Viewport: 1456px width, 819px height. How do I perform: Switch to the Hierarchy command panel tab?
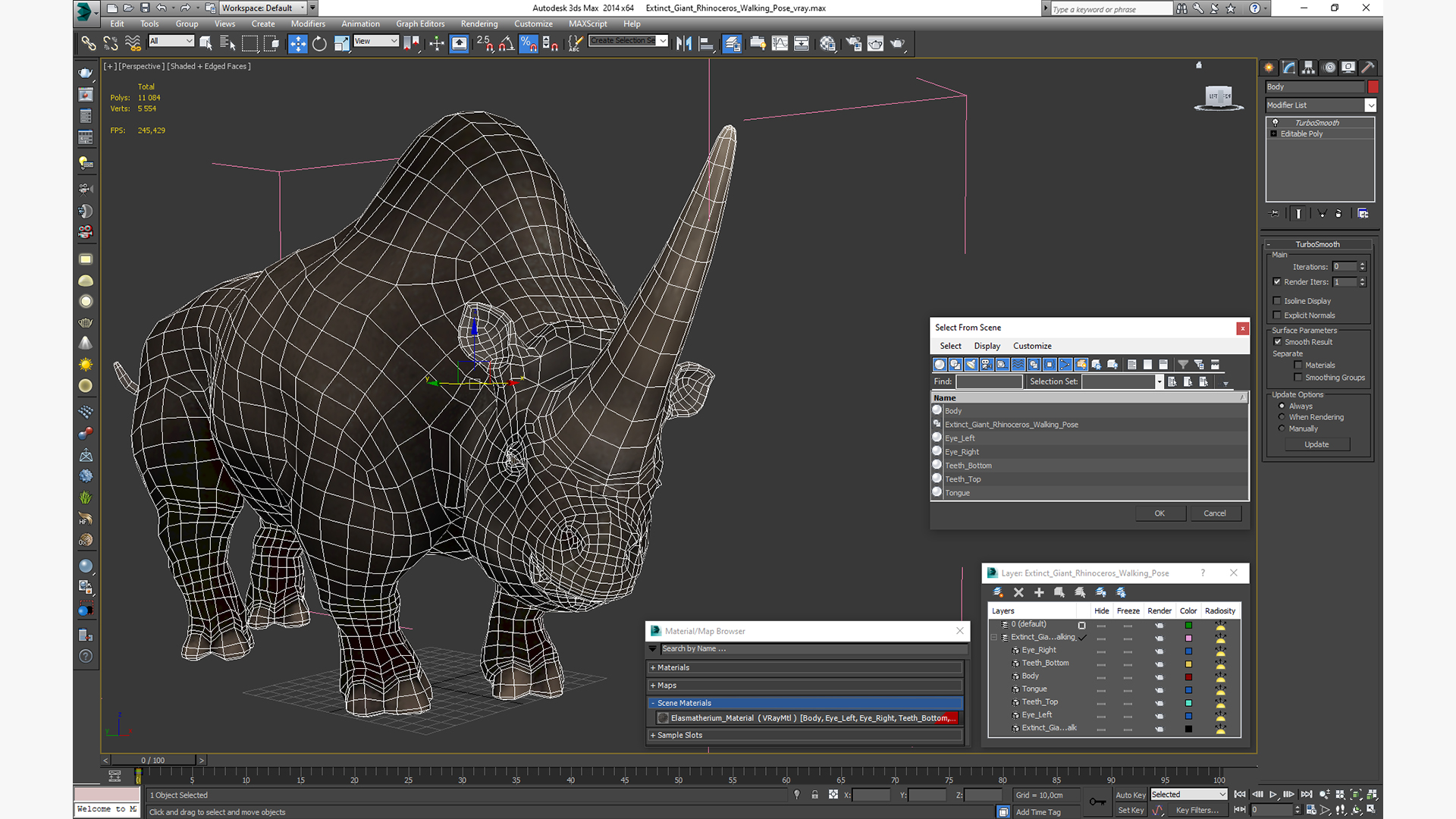point(1308,67)
